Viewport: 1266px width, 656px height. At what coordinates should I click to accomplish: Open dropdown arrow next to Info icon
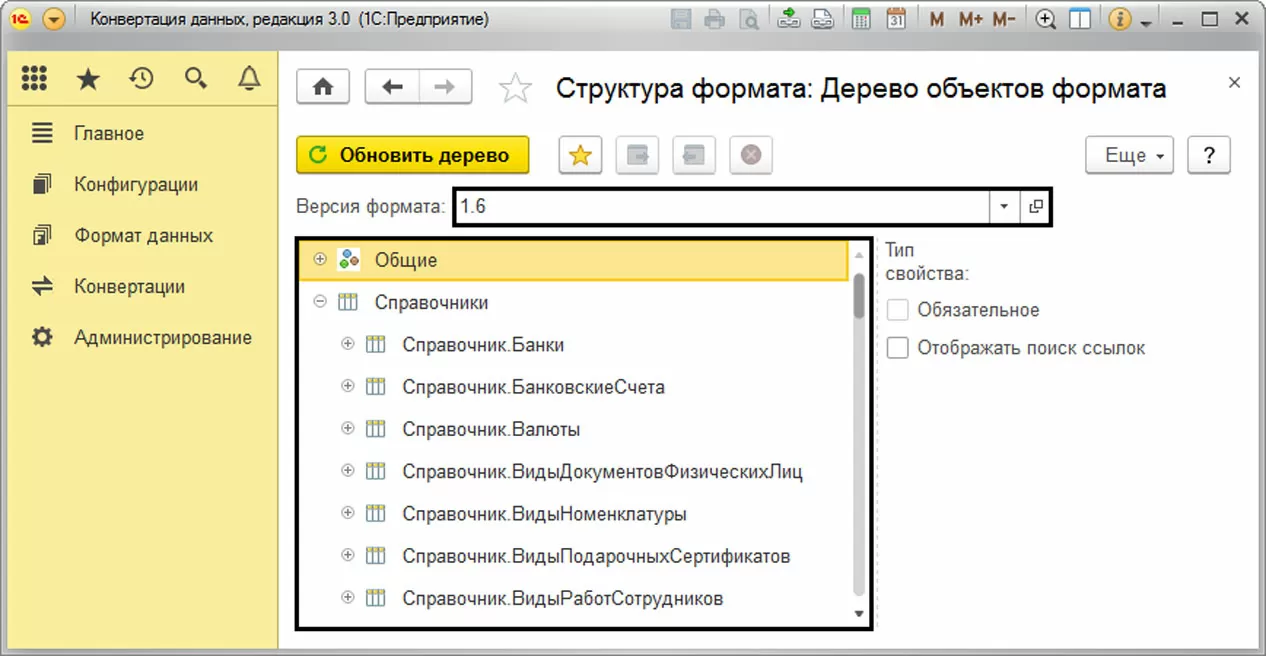click(x=1145, y=22)
